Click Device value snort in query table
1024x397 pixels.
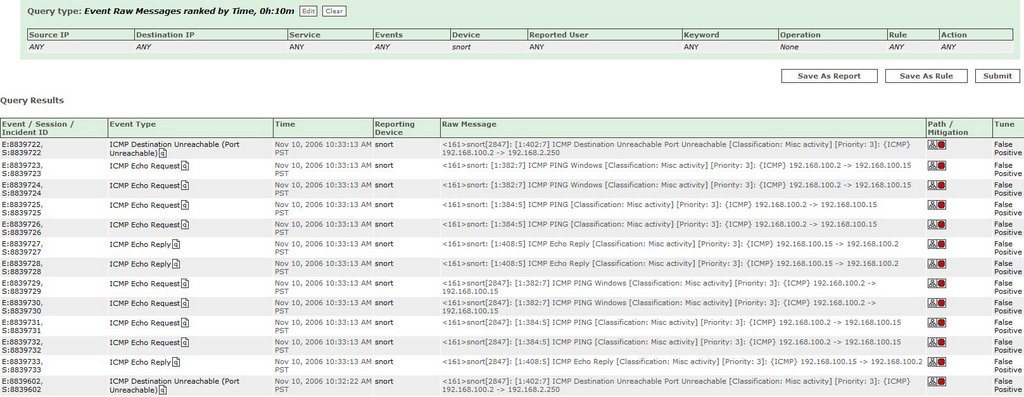point(461,47)
